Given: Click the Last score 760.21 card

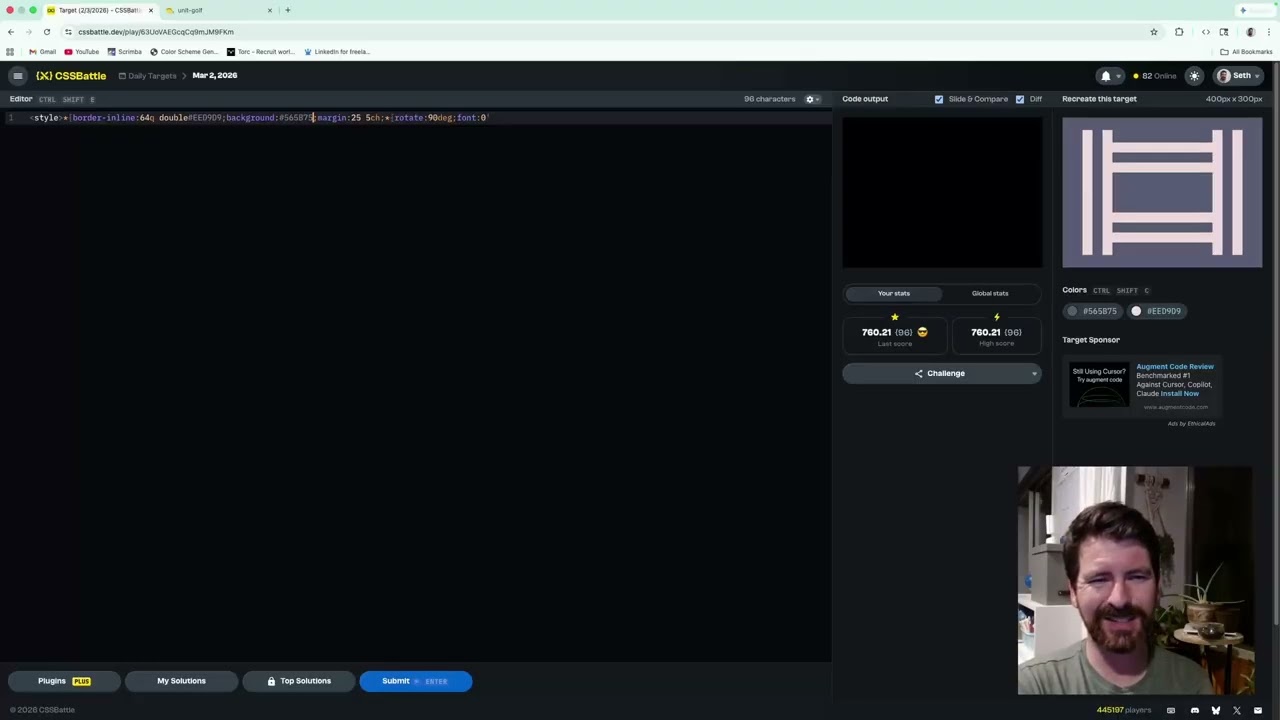Looking at the screenshot, I should [x=894, y=334].
